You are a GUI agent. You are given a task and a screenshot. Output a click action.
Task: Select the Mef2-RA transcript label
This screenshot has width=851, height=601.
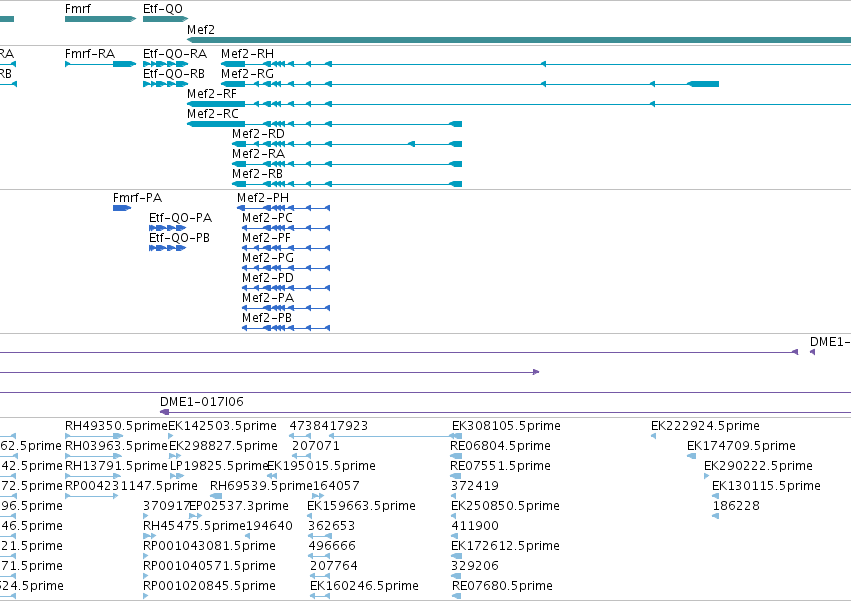click(x=258, y=154)
